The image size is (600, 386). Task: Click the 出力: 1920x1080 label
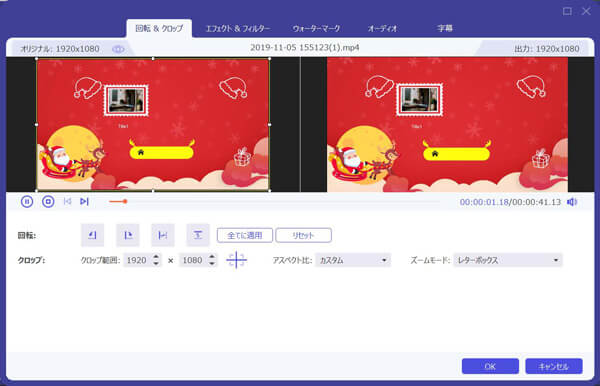click(547, 49)
